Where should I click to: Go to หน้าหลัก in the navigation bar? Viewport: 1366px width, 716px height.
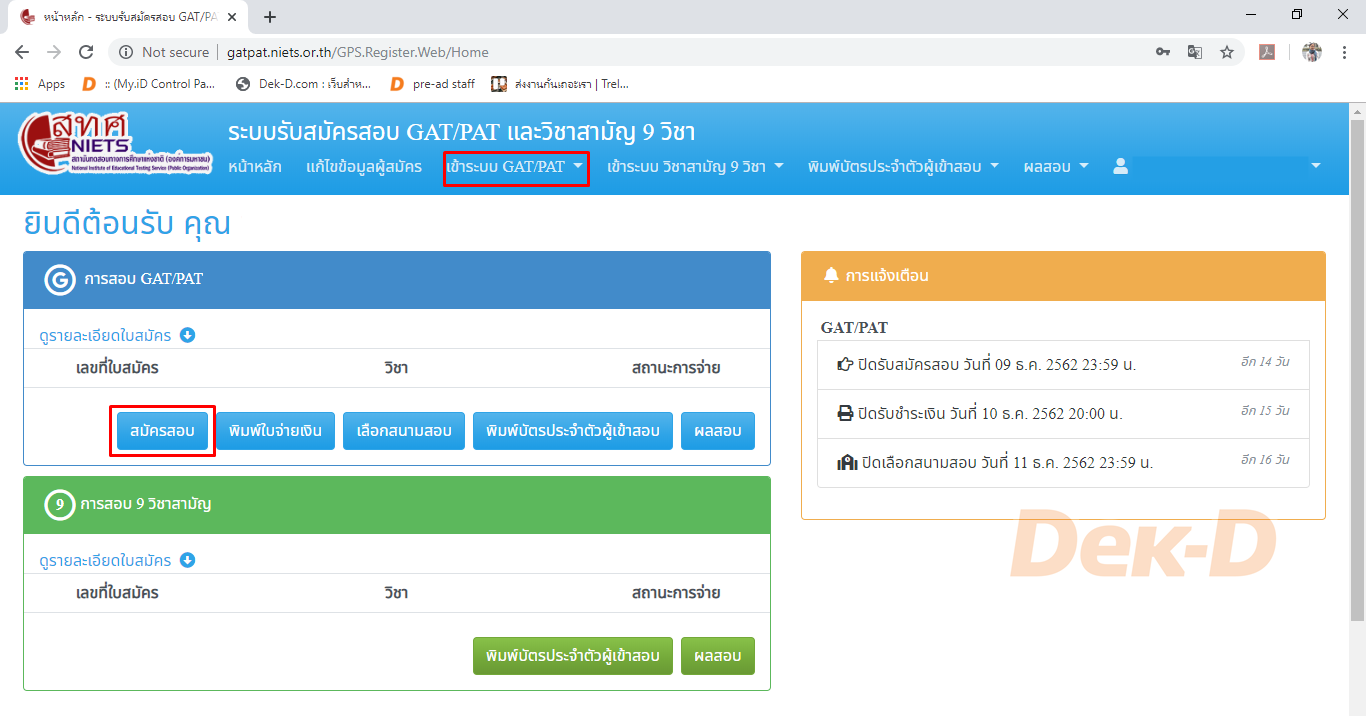pyautogui.click(x=255, y=167)
